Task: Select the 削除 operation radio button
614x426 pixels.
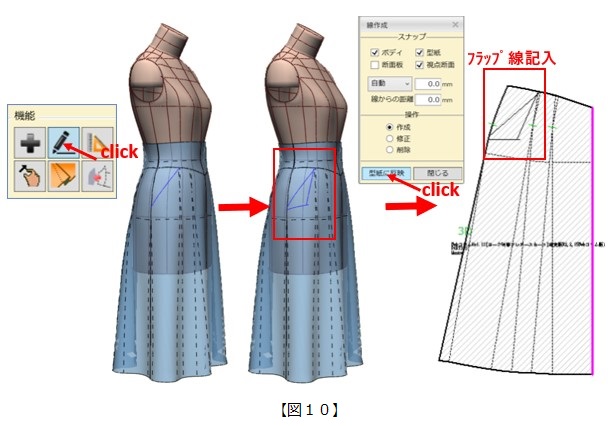Action: 389,150
